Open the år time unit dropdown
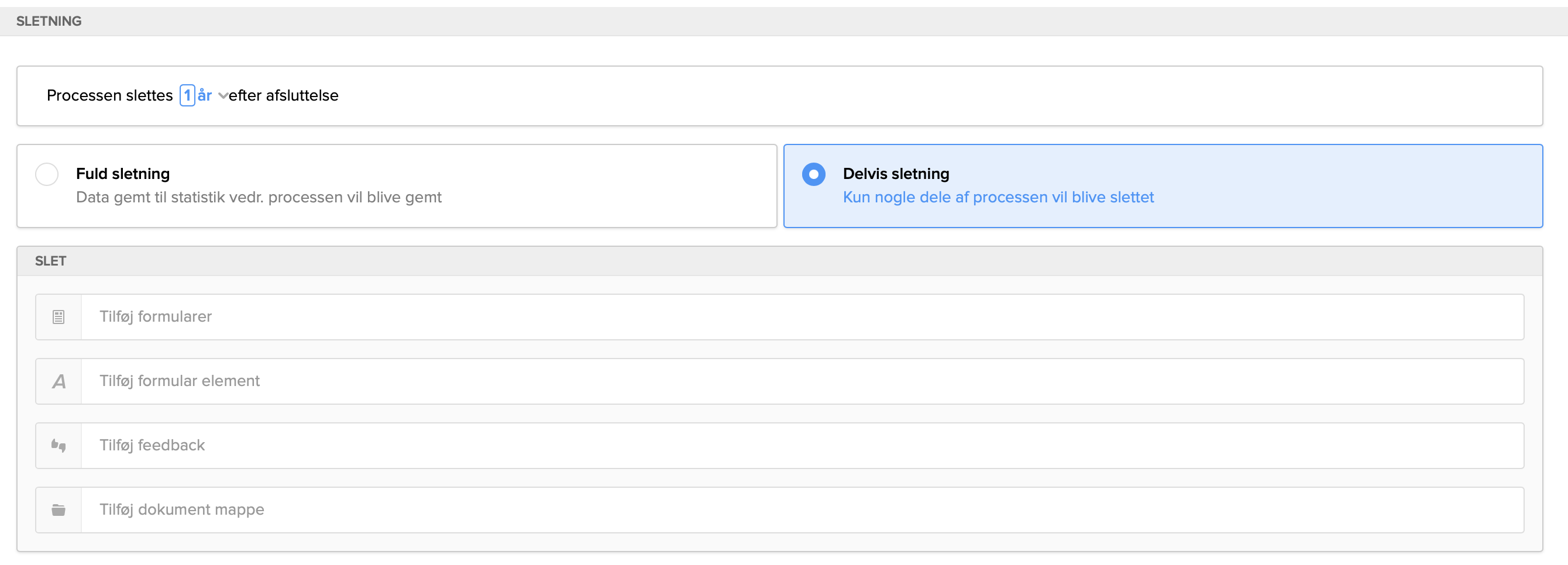 click(x=206, y=95)
